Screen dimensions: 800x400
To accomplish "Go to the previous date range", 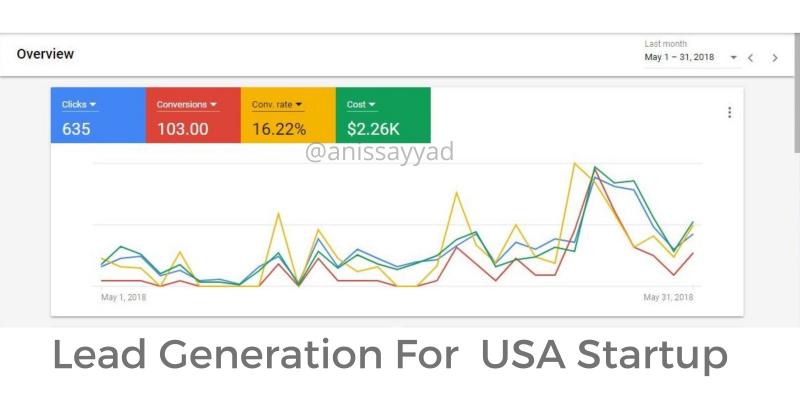I will (x=751, y=58).
